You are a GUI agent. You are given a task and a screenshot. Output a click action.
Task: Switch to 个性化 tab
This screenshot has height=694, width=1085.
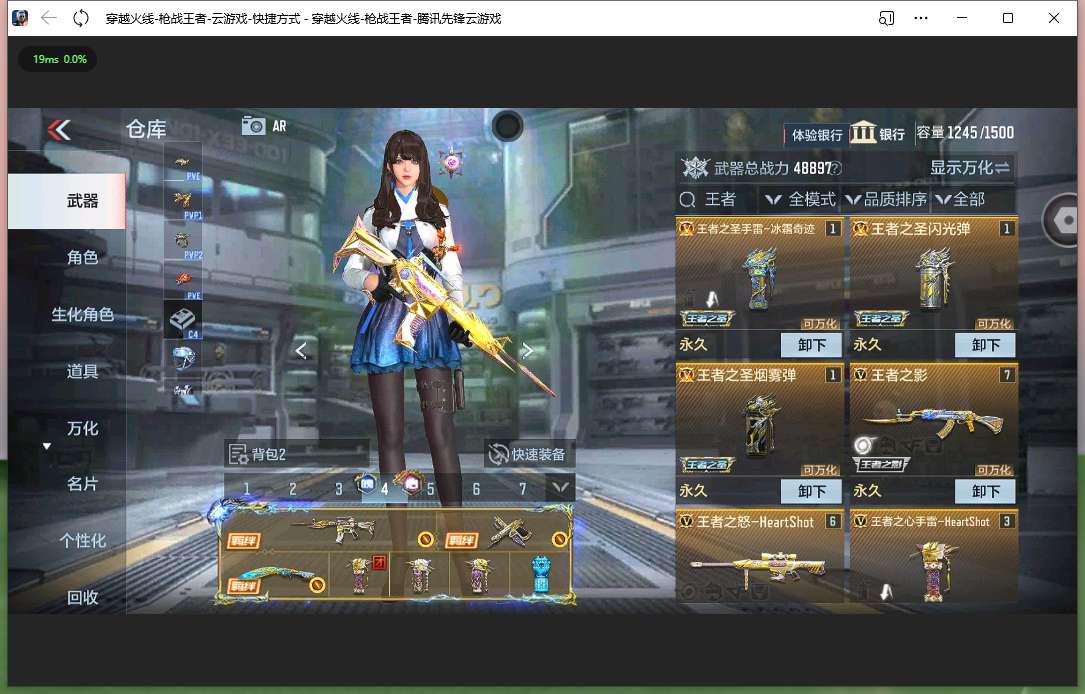tap(82, 540)
